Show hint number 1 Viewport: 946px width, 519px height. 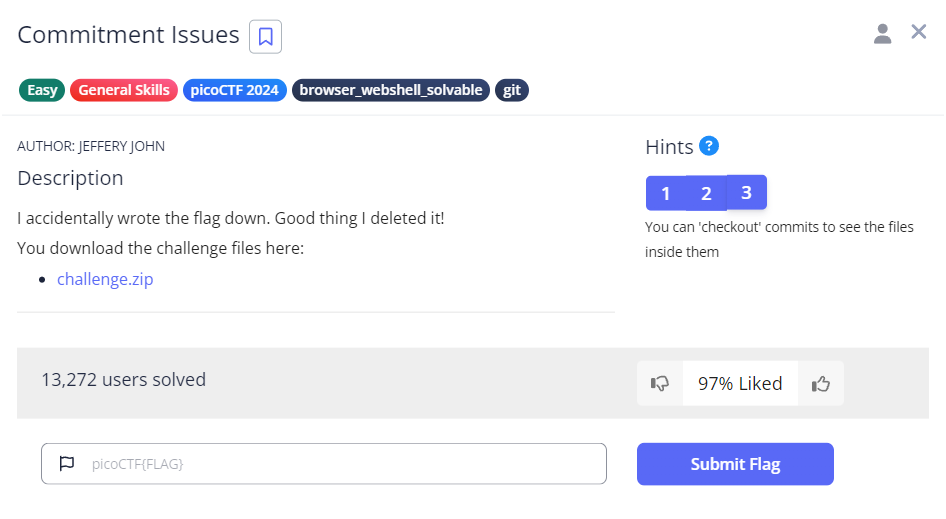coord(666,193)
